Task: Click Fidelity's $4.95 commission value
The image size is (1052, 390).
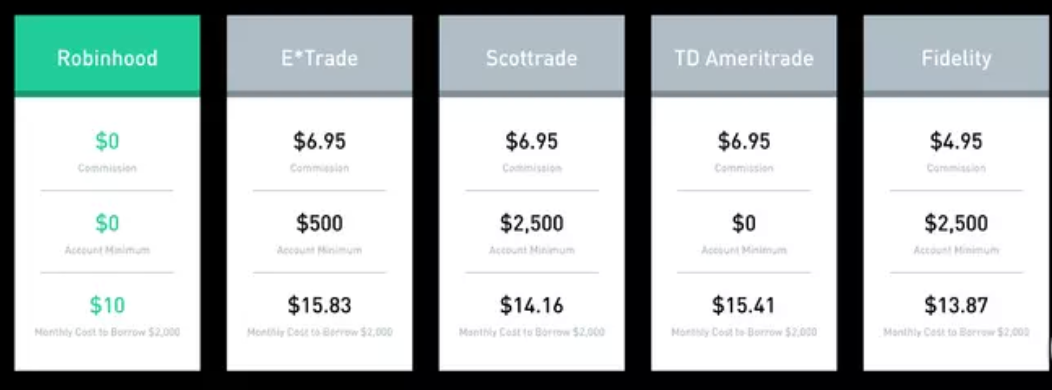Action: pyautogui.click(x=956, y=142)
